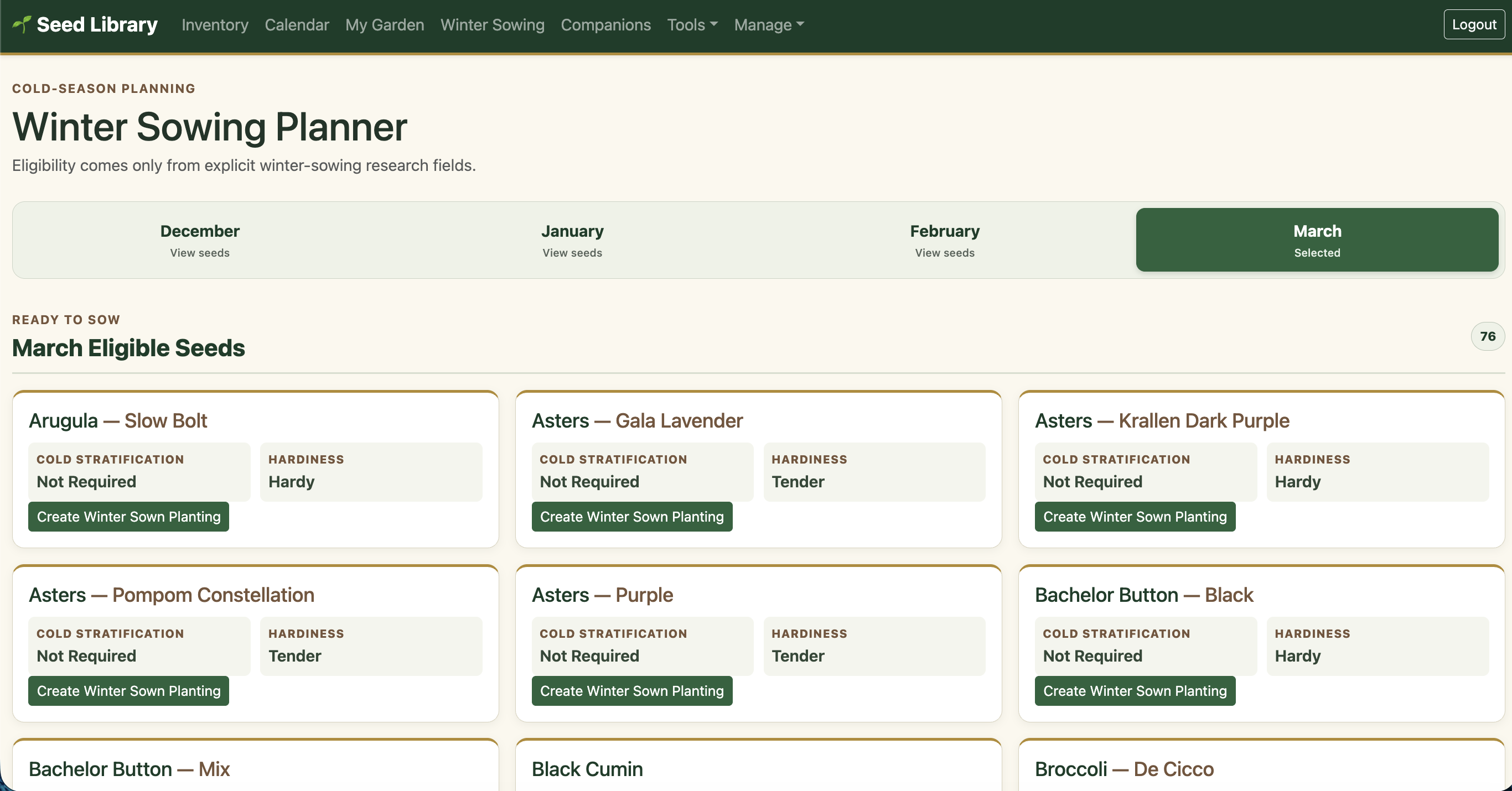Expand the Manage dropdown menu

(769, 25)
